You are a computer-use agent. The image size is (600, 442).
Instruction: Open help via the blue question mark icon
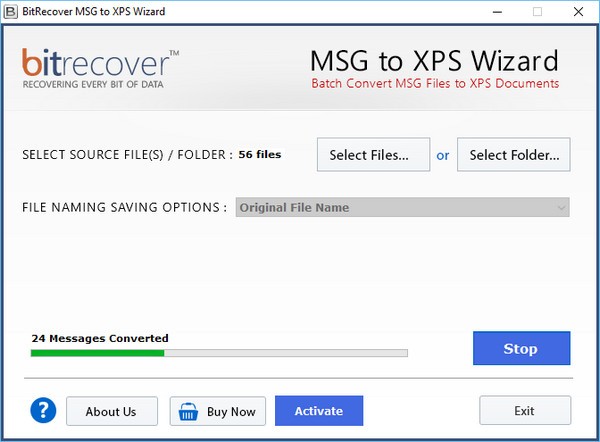[x=43, y=410]
